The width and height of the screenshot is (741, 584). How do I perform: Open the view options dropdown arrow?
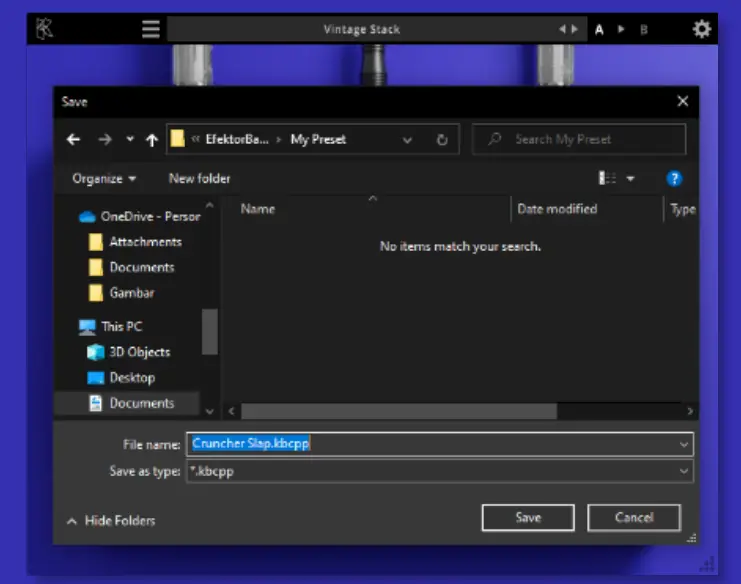pos(630,179)
